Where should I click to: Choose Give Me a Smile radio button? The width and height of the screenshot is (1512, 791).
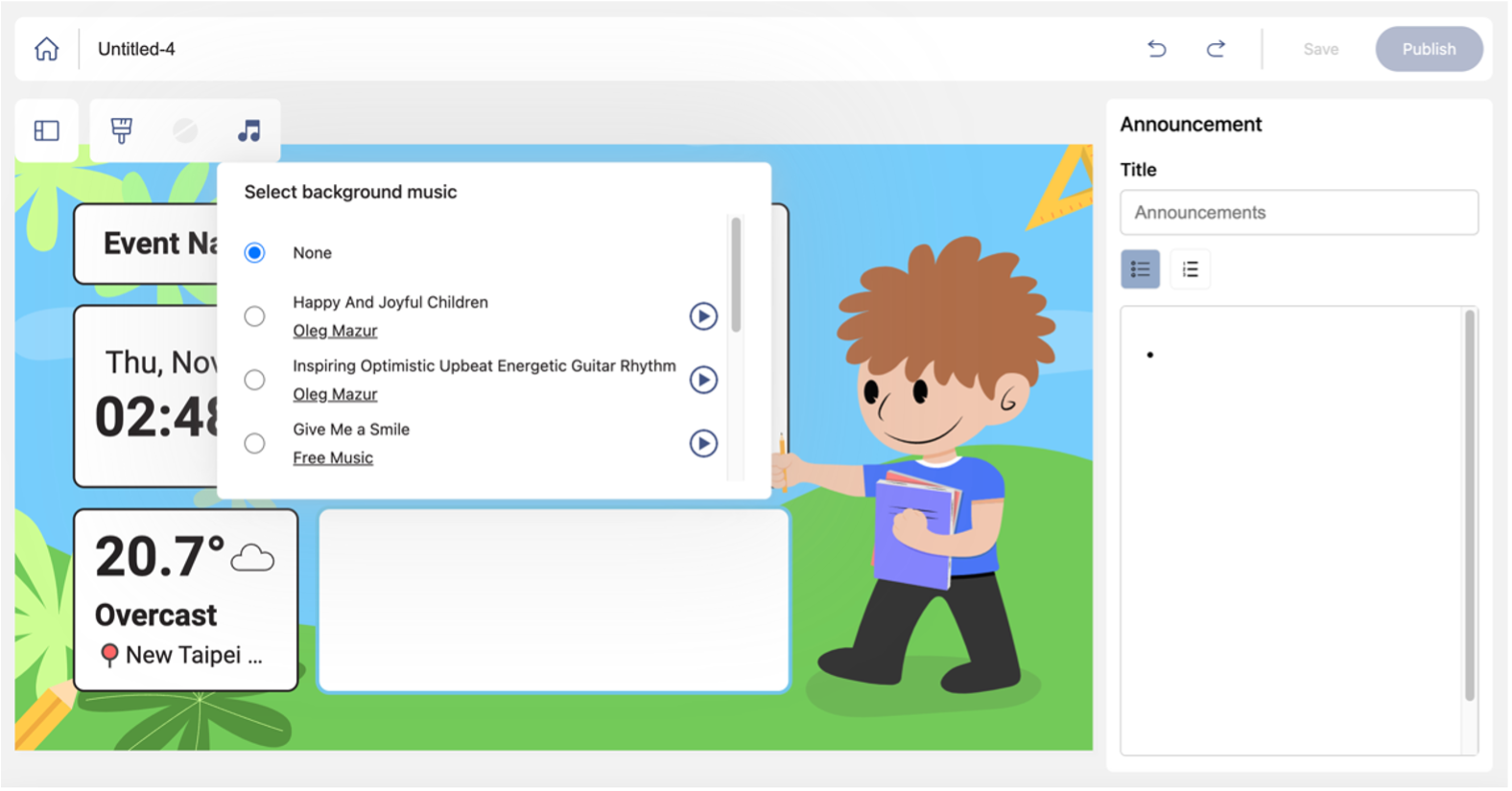254,444
